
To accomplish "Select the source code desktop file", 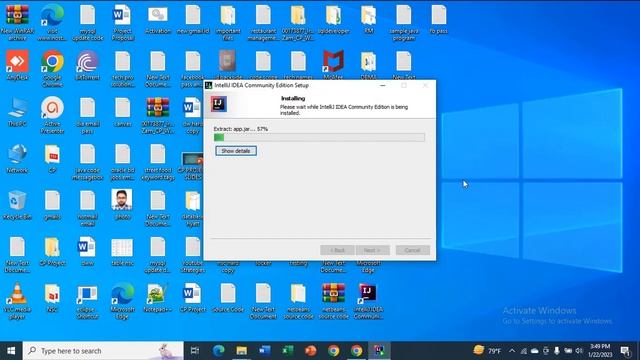I will point(228,298).
